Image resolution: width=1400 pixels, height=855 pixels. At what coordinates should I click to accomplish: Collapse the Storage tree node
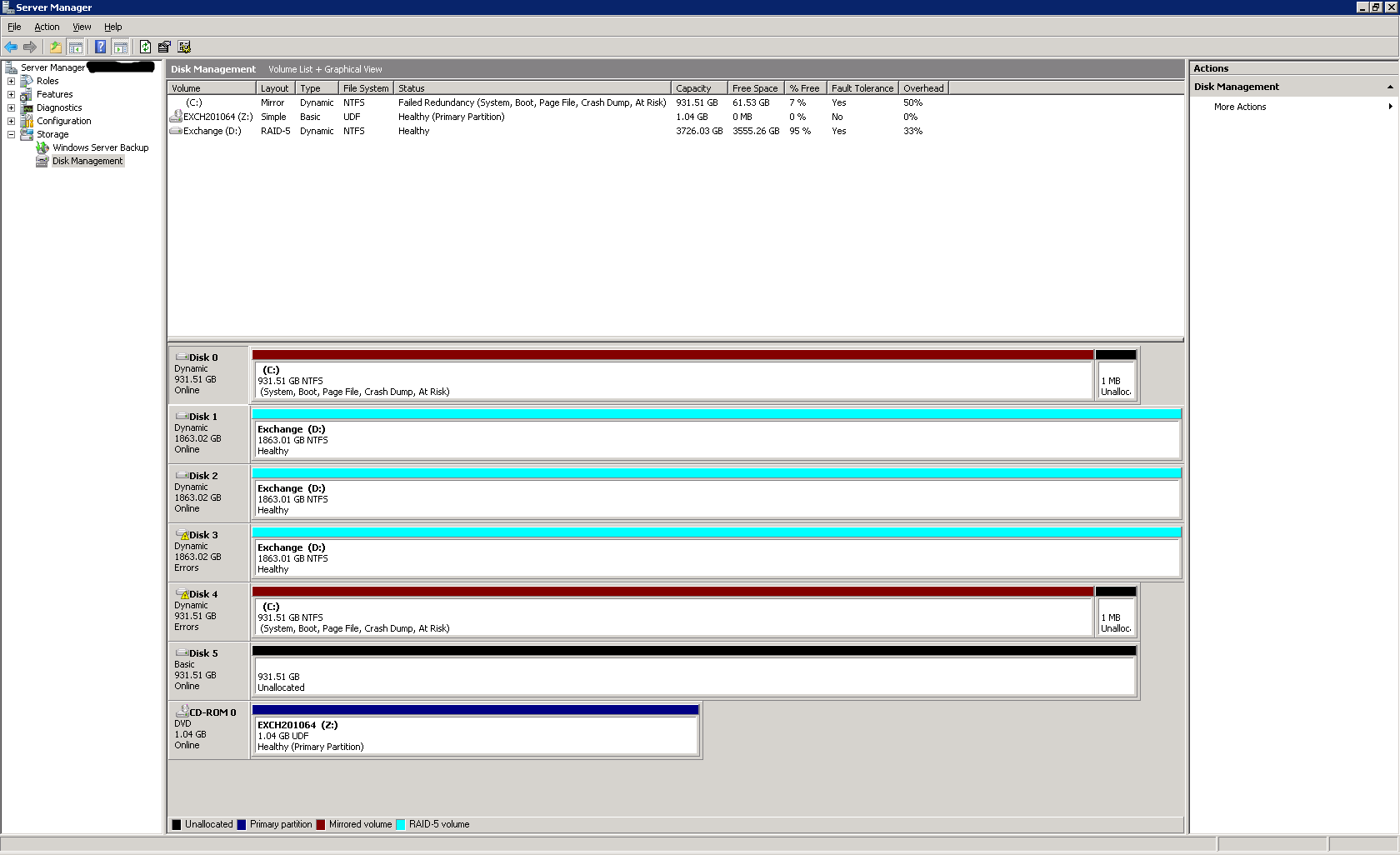11,134
